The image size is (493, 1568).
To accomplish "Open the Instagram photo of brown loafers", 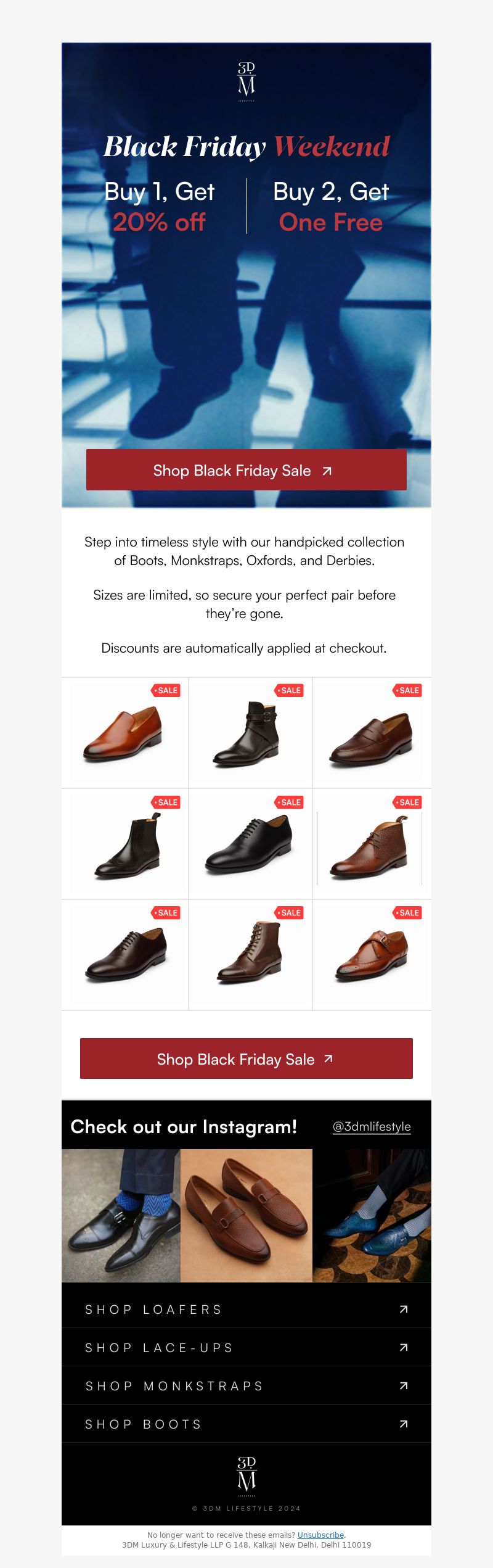I will click(246, 1215).
